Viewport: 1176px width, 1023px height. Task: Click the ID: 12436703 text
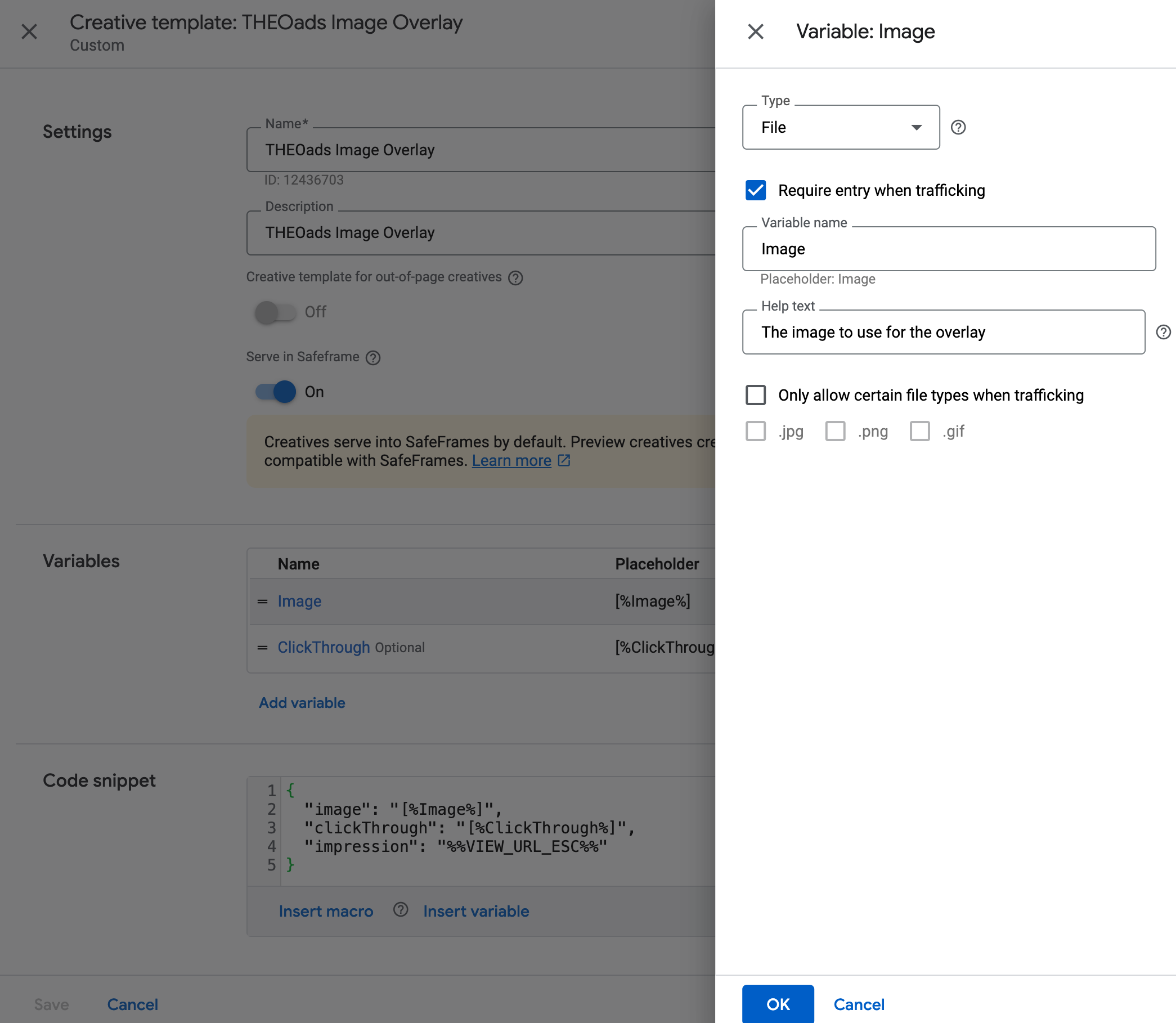coord(304,181)
